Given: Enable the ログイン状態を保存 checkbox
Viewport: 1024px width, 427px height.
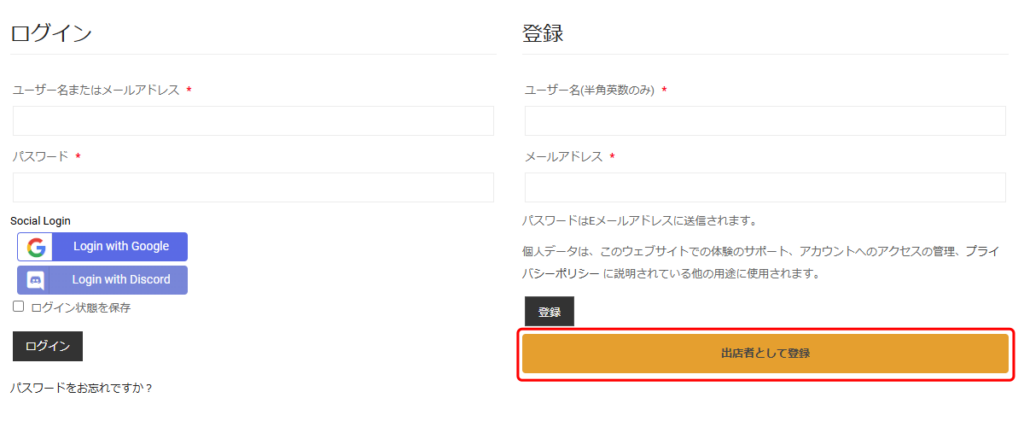Looking at the screenshot, I should [x=18, y=307].
